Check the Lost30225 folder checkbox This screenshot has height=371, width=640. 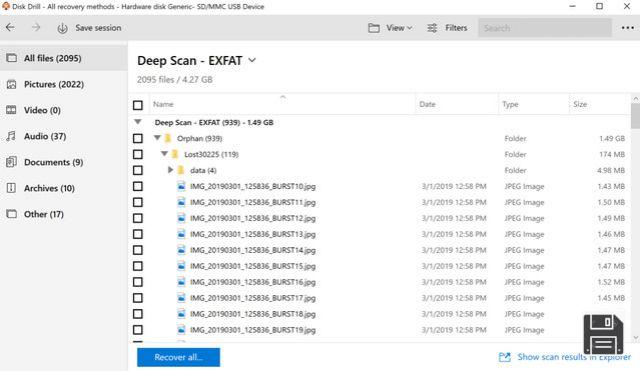[x=138, y=154]
